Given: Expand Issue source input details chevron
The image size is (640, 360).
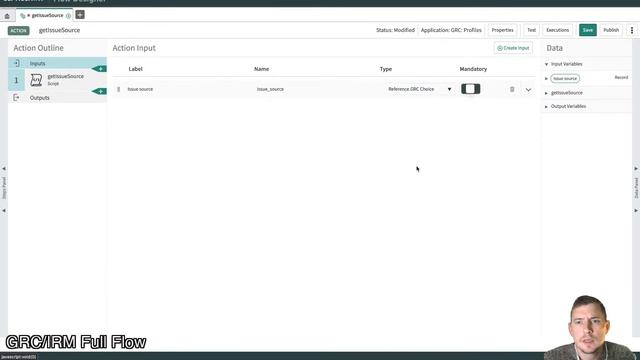Looking at the screenshot, I should pyautogui.click(x=528, y=89).
